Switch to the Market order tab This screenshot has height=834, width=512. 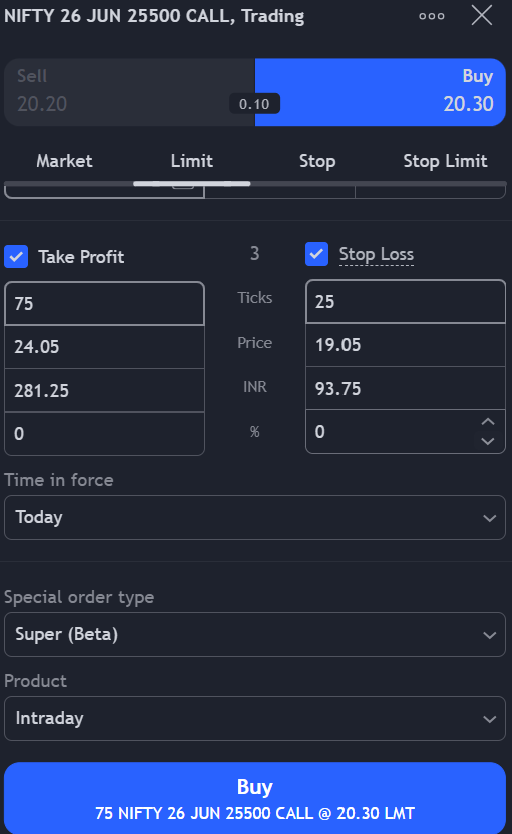click(x=64, y=161)
